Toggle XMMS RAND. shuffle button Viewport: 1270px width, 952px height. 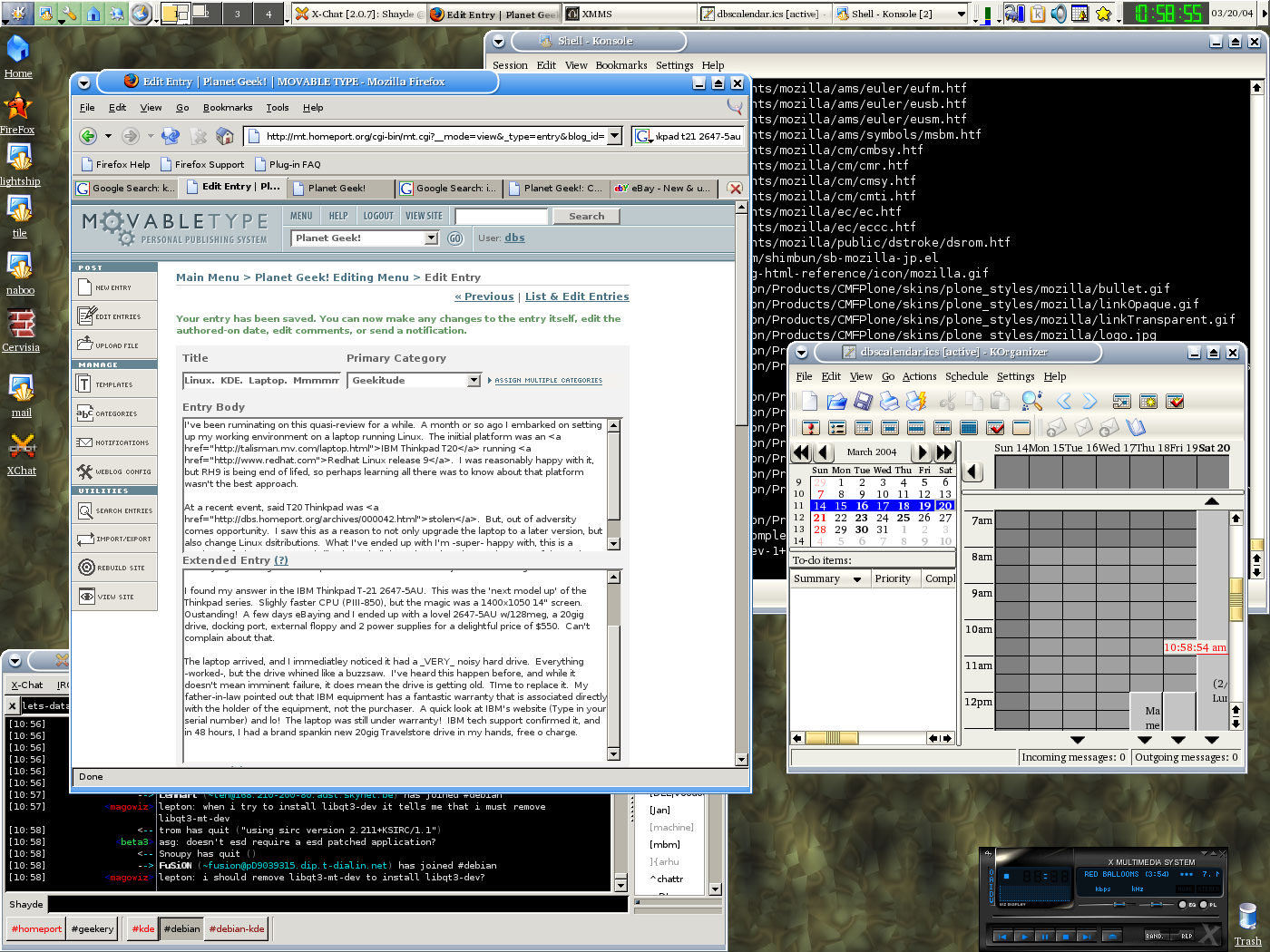(x=1157, y=935)
